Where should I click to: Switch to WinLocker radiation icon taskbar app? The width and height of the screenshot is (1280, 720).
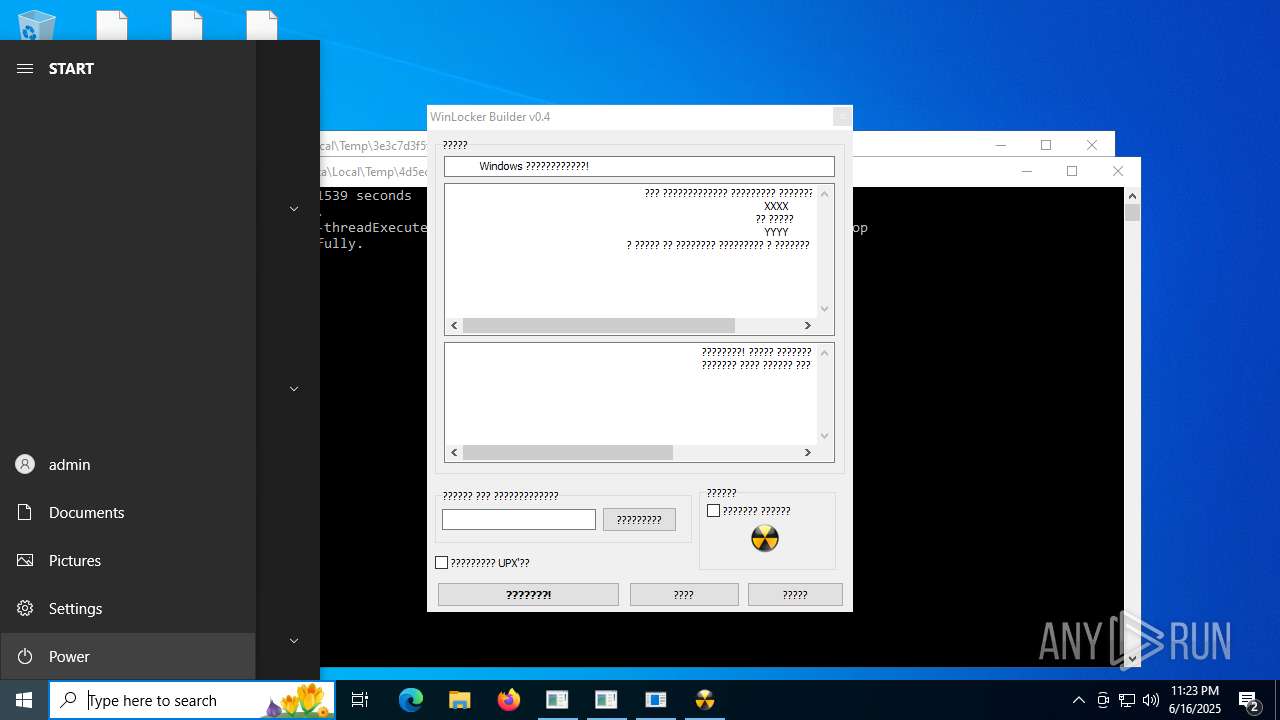pyautogui.click(x=705, y=700)
